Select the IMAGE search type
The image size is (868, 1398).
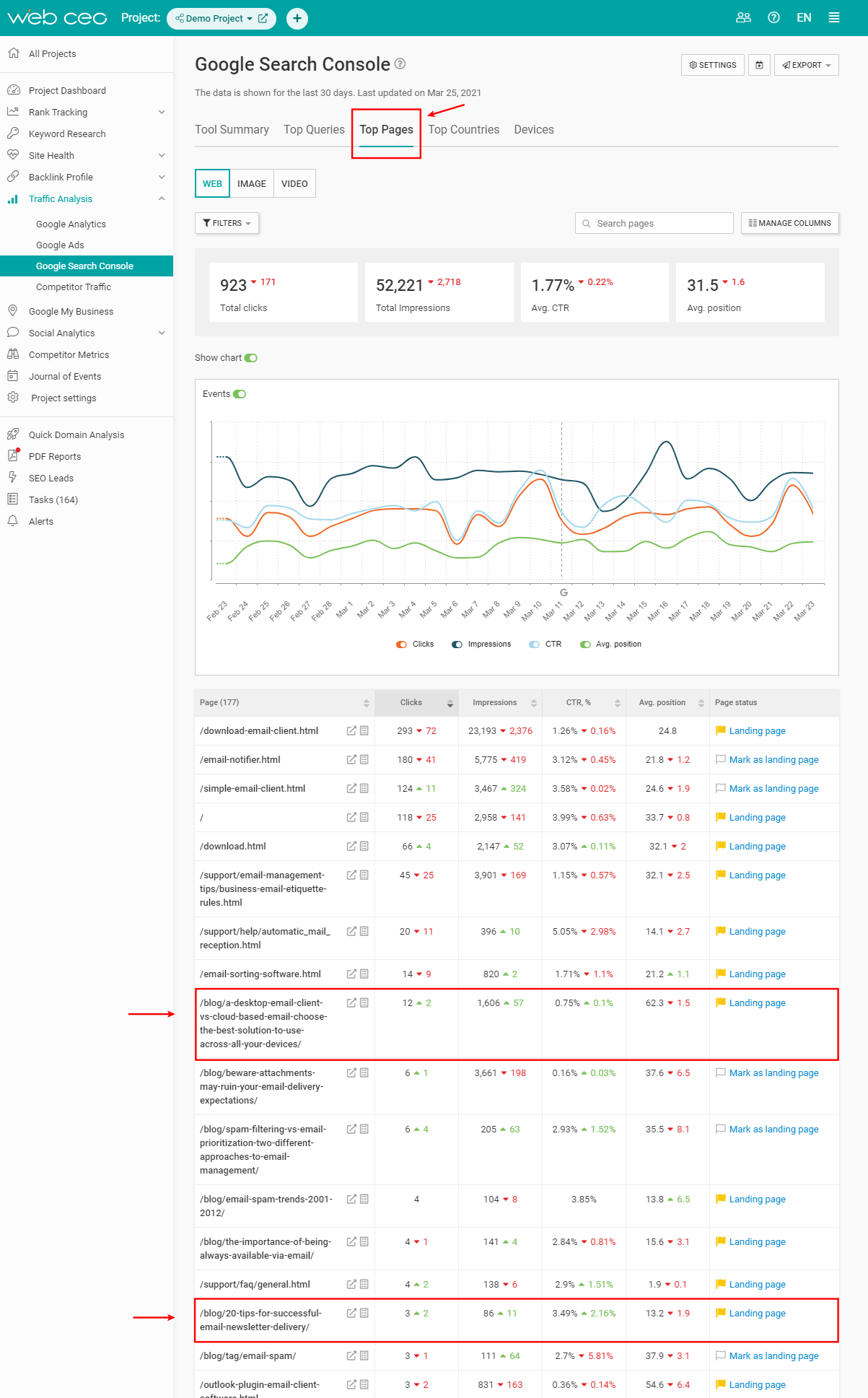click(x=252, y=183)
